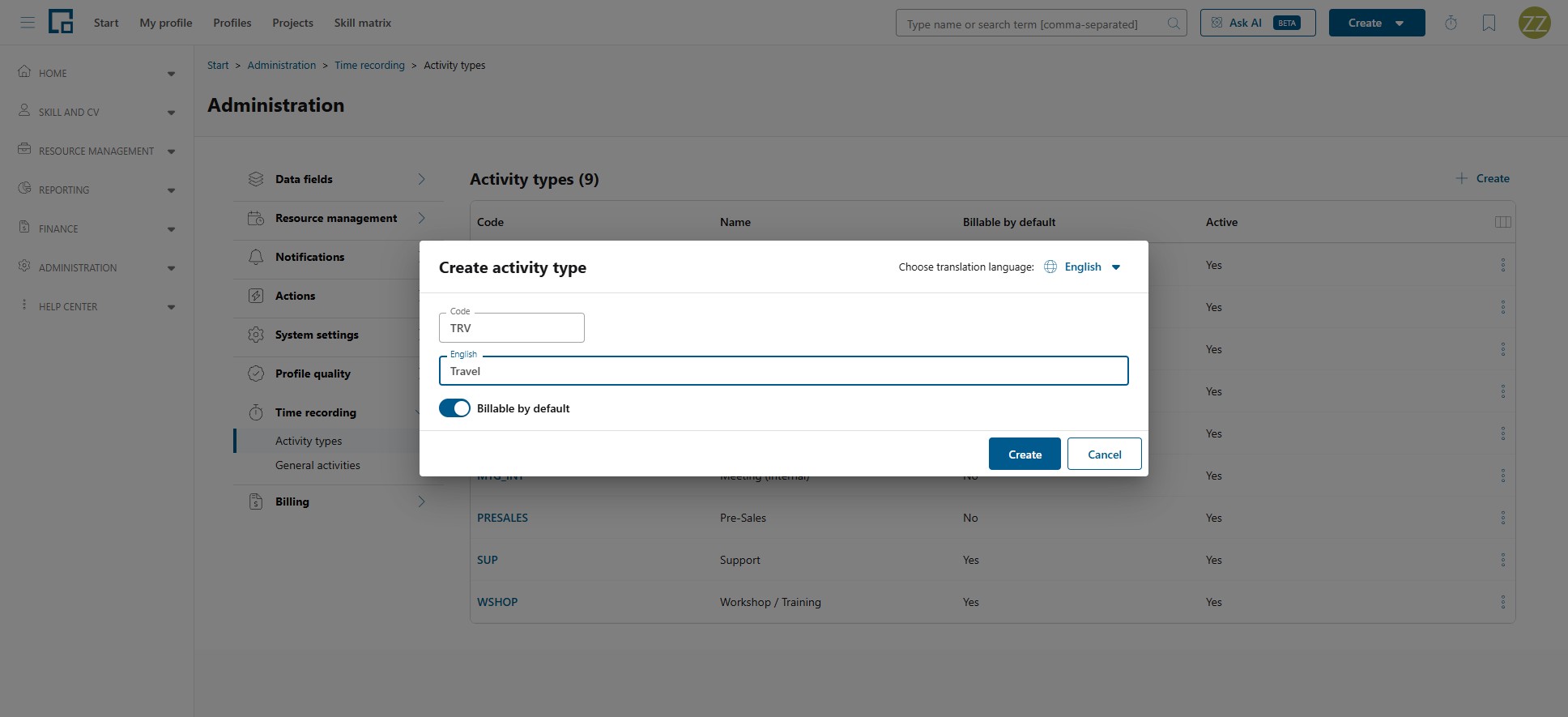This screenshot has height=717, width=1568.
Task: Cancel the Create activity type dialog
Action: coord(1104,454)
